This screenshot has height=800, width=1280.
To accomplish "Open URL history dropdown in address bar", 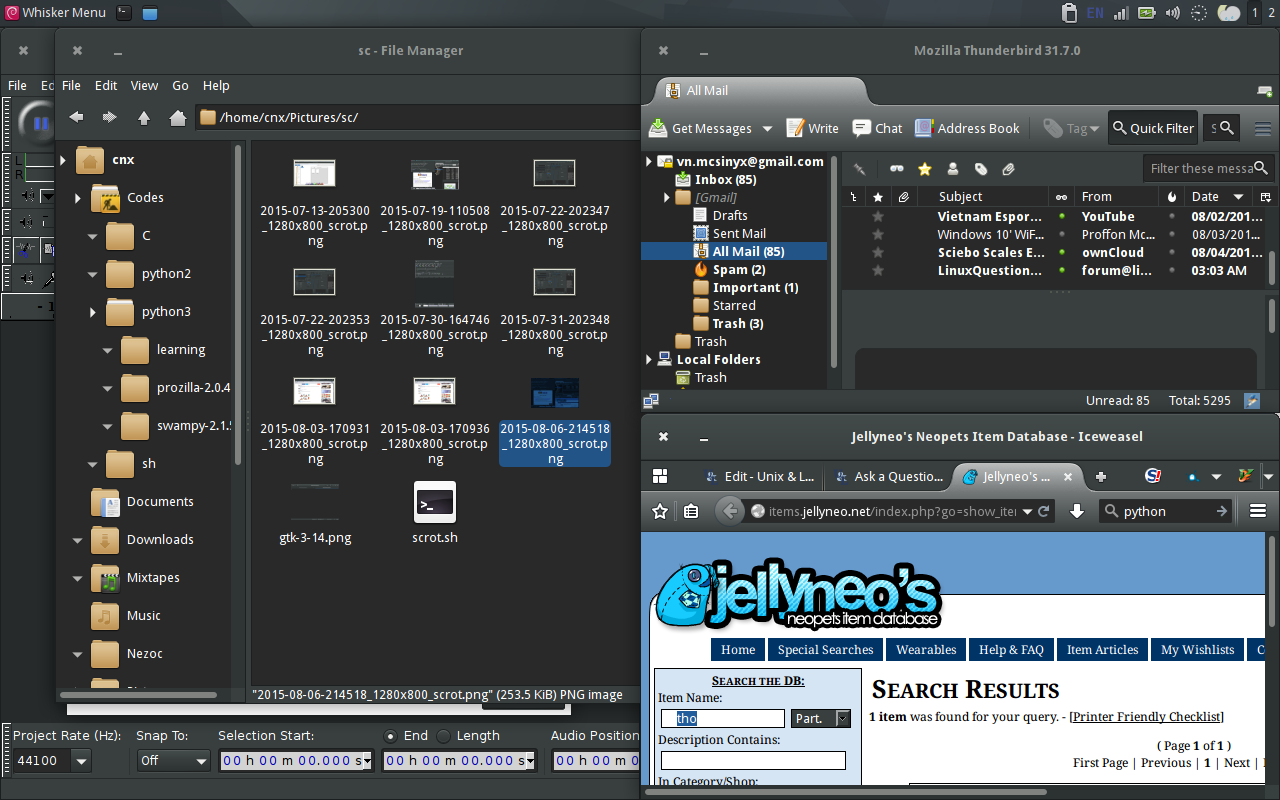I will [1026, 511].
